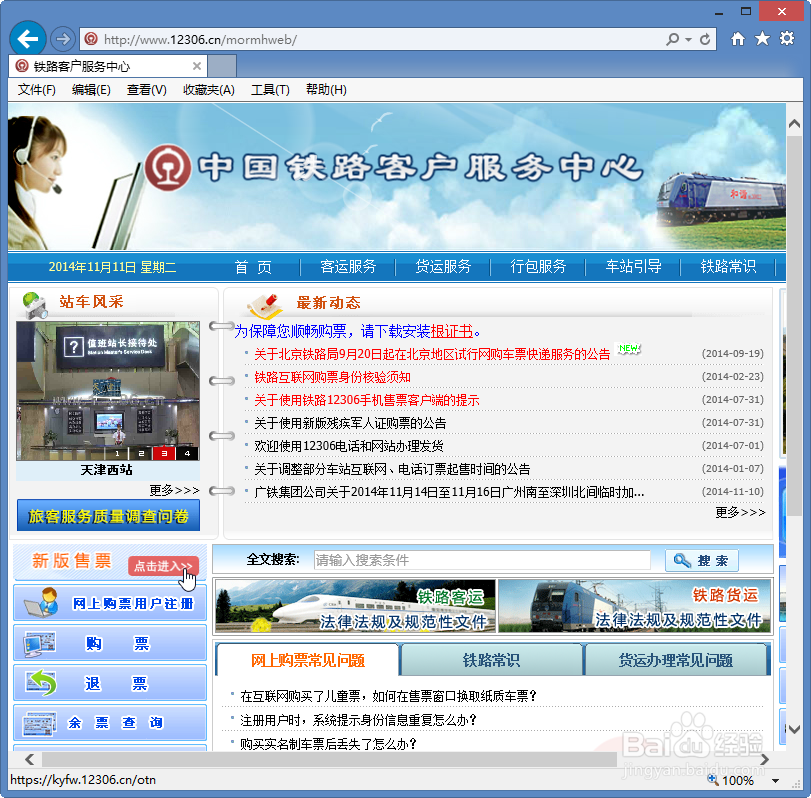Click the 全文搜索 input field
Viewport: 811px width, 798px height.
[x=482, y=560]
